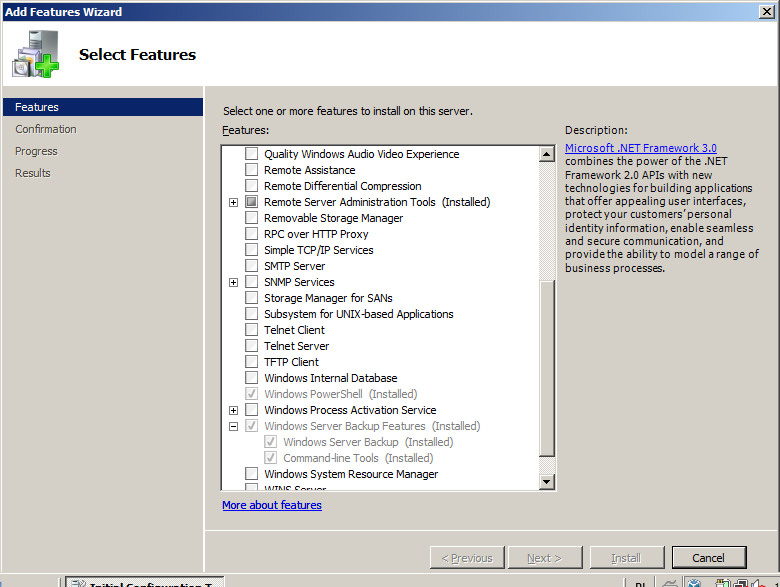Enable Windows System Resource Manager checkbox
The width and height of the screenshot is (780, 587).
[252, 474]
